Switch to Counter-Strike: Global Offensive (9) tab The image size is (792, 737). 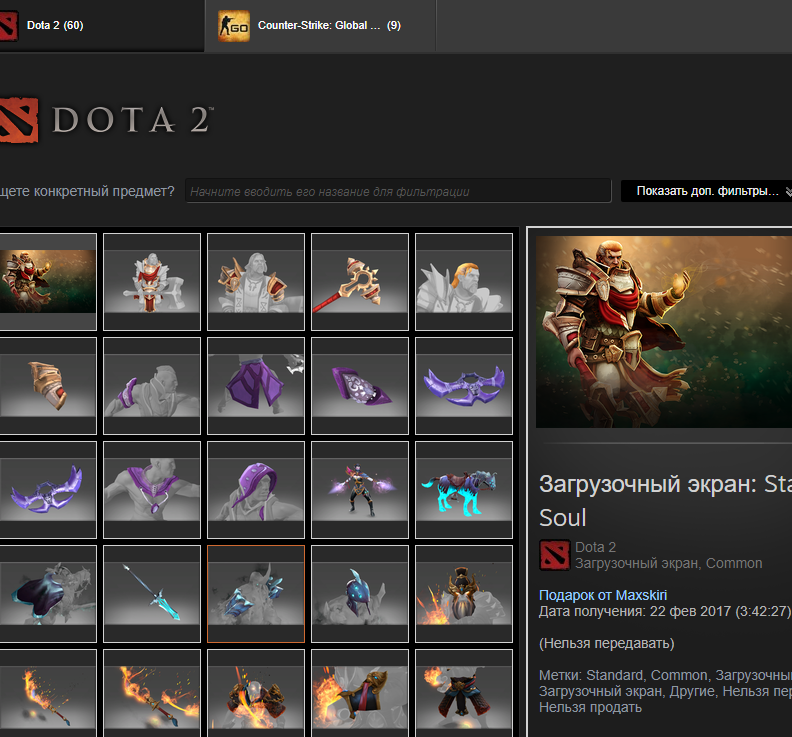(320, 26)
